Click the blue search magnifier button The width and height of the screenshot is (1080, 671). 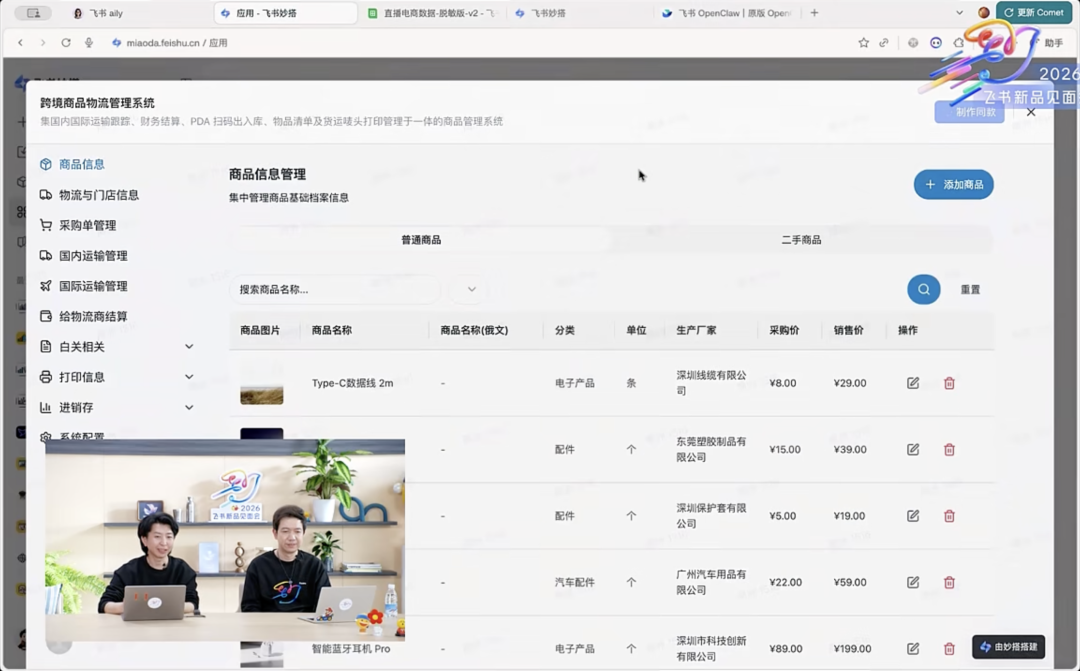(923, 289)
